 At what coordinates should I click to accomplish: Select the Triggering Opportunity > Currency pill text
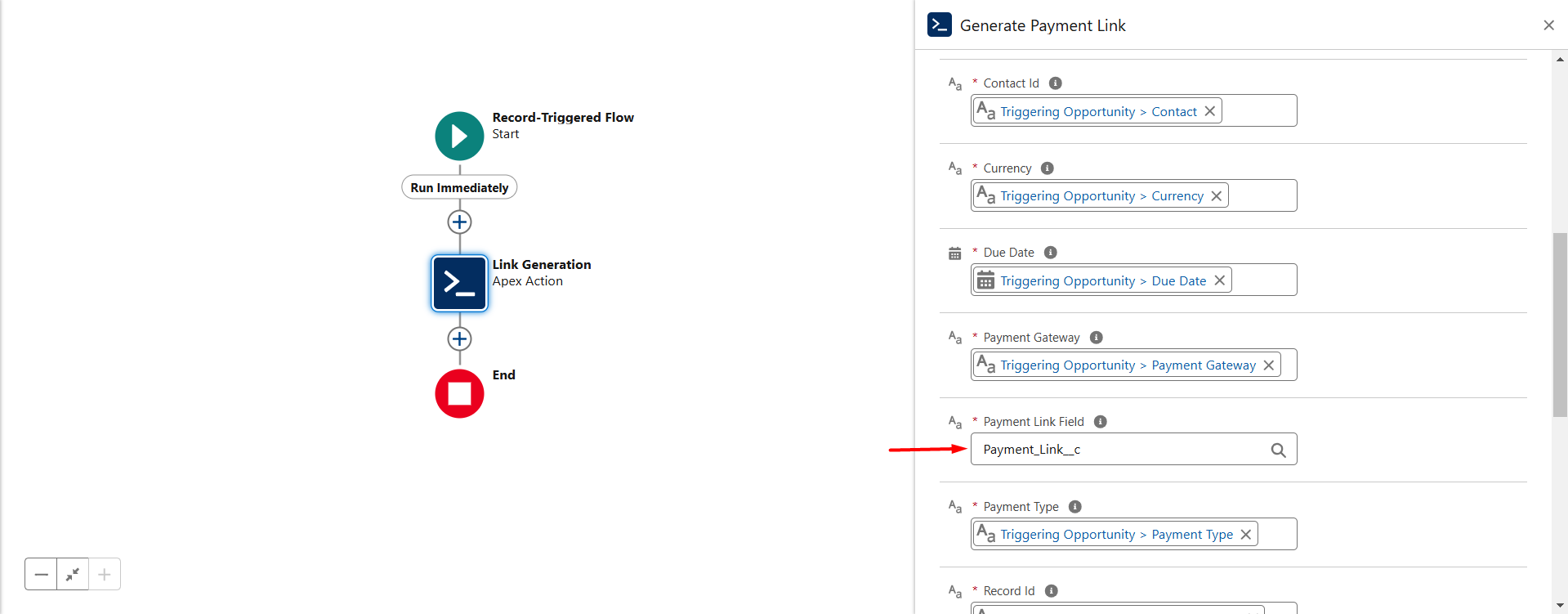pos(1101,196)
